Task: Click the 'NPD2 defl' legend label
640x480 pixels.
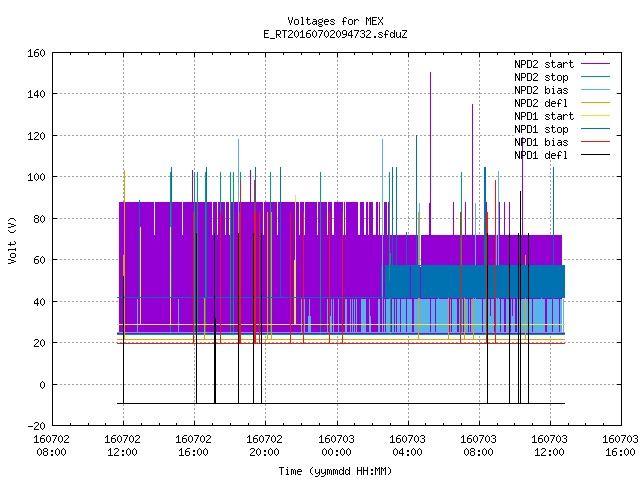Action: pos(541,103)
